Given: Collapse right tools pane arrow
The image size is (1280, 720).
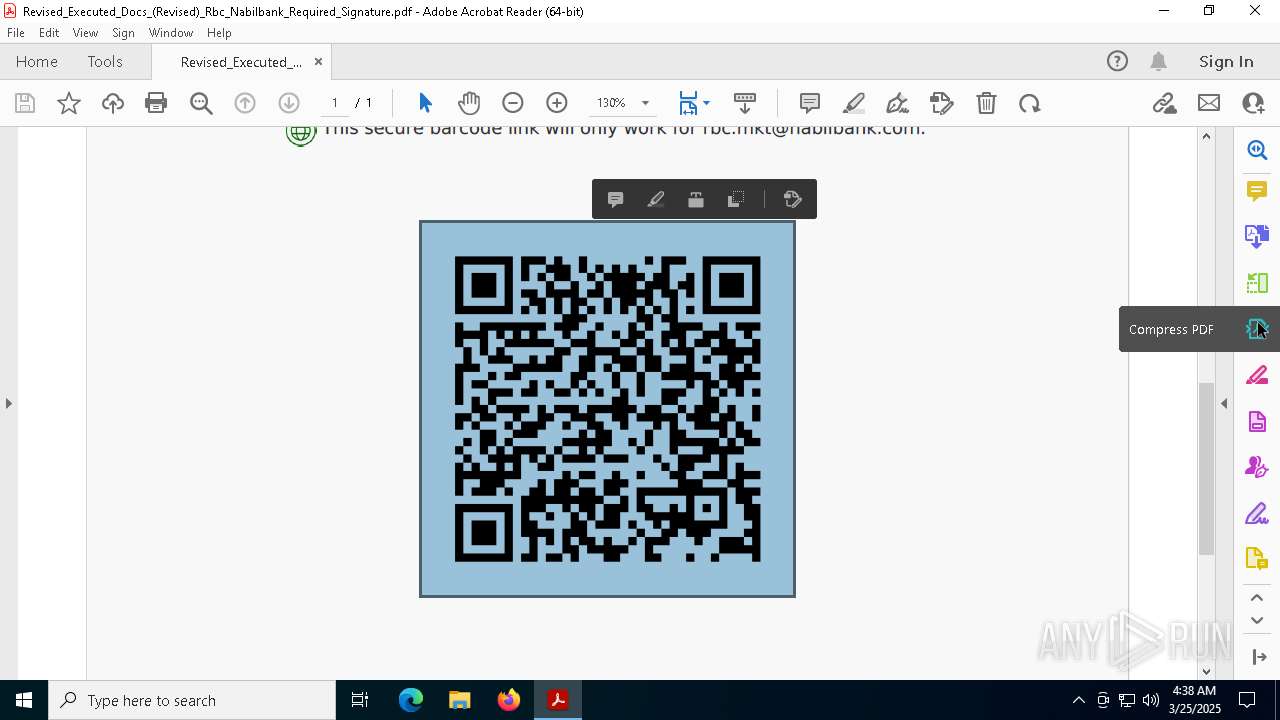Looking at the screenshot, I should point(1259,656).
